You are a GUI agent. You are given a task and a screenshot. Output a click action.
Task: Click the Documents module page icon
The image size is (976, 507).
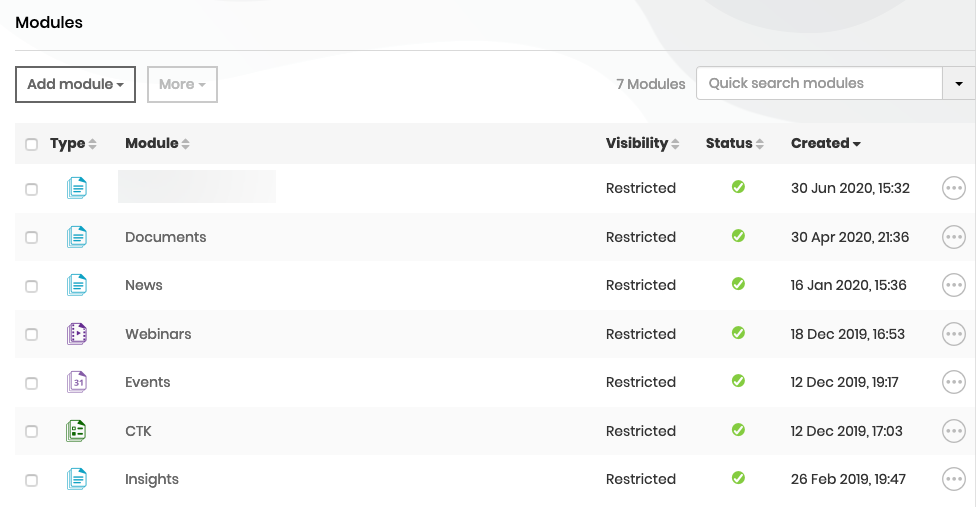click(77, 237)
